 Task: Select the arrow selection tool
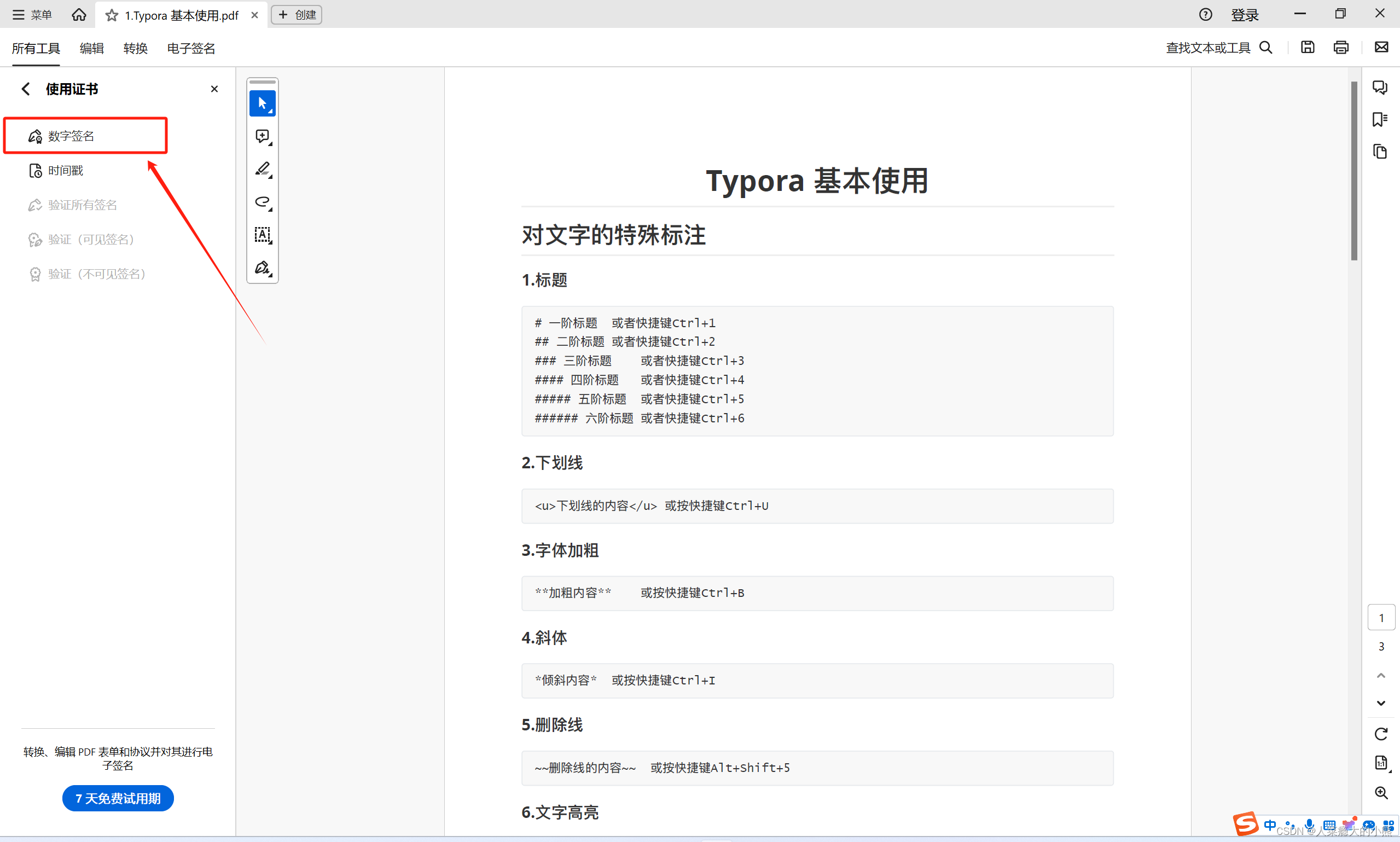[x=262, y=103]
